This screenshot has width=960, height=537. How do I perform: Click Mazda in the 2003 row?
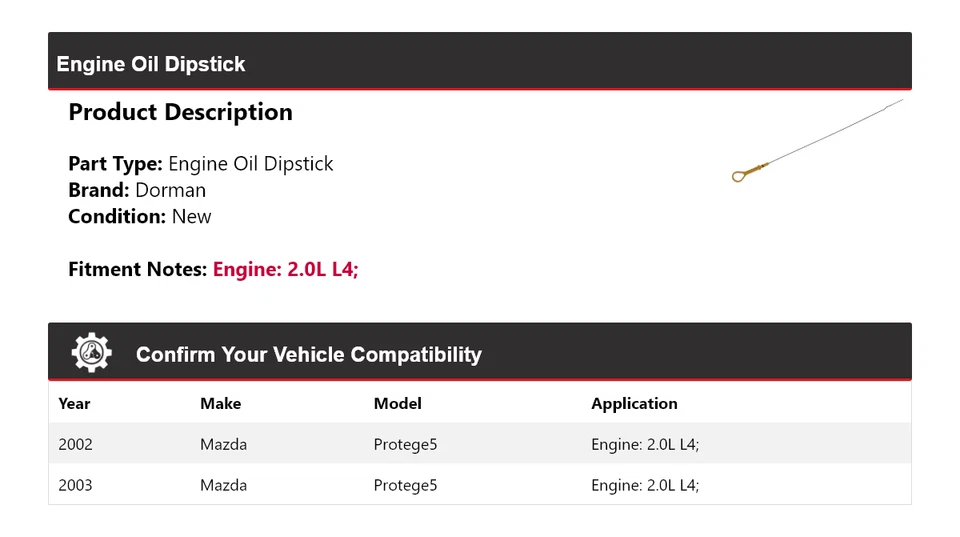[223, 485]
